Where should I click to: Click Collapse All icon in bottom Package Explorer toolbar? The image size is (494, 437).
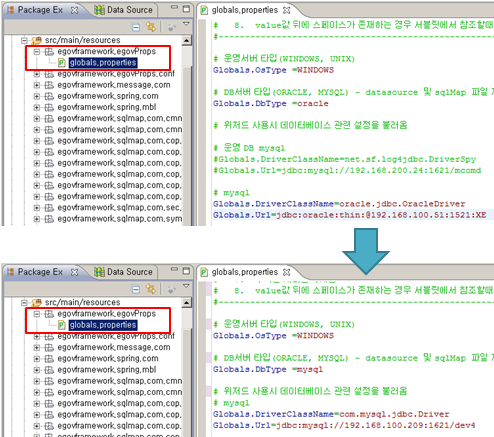[136, 289]
